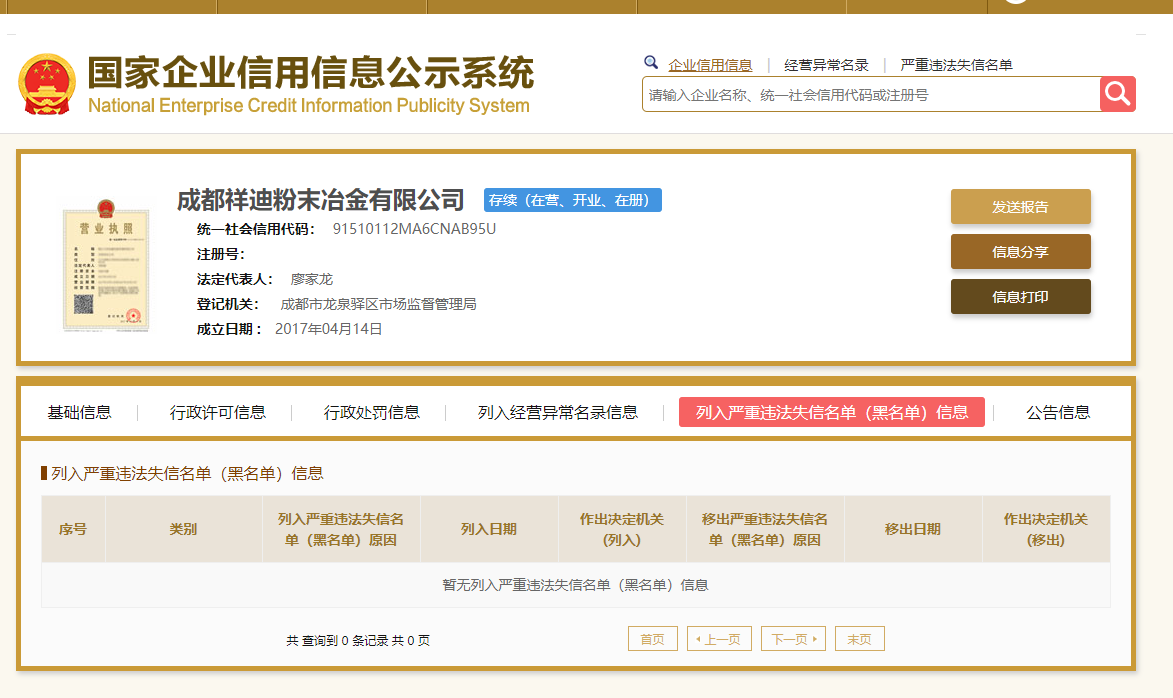Screen dimensions: 1173x698
Task: Open 列入经营异常名录信息 tab
Action: (557, 412)
